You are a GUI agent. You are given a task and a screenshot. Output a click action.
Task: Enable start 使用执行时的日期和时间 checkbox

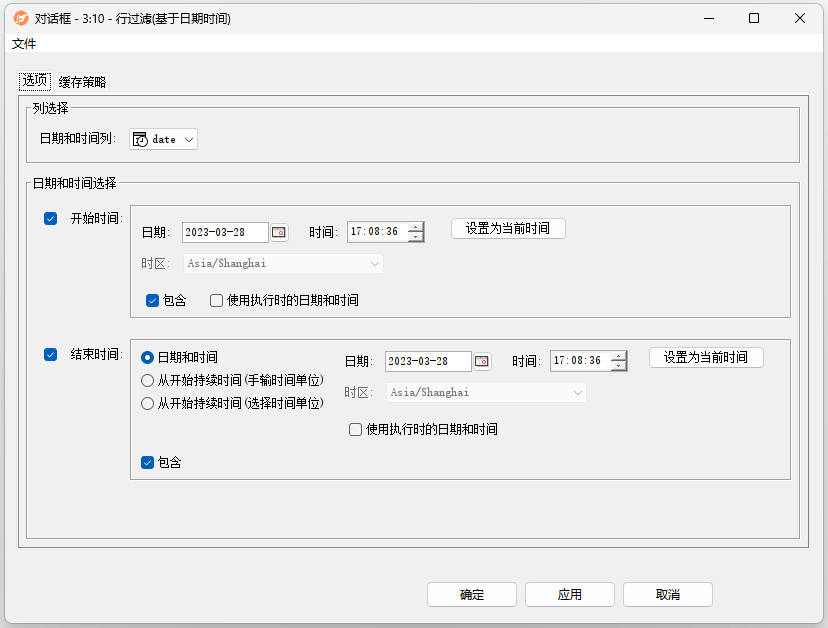[216, 300]
